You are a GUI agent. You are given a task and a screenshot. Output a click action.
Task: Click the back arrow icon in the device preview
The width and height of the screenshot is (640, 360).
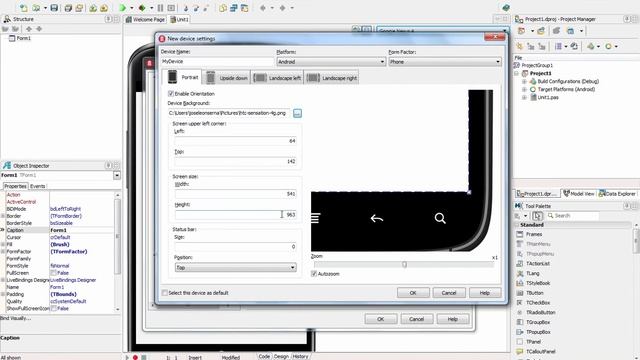(377, 218)
